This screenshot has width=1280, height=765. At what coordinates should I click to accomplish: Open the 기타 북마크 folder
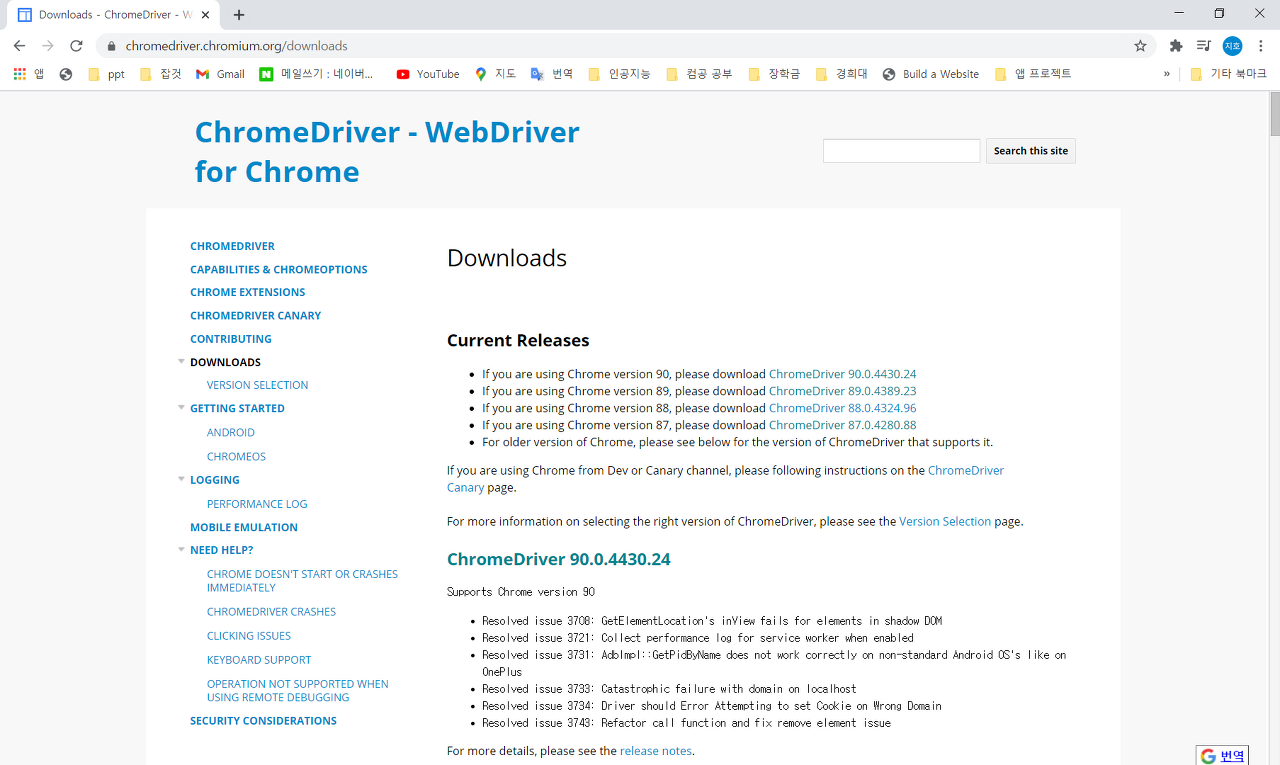1228,74
